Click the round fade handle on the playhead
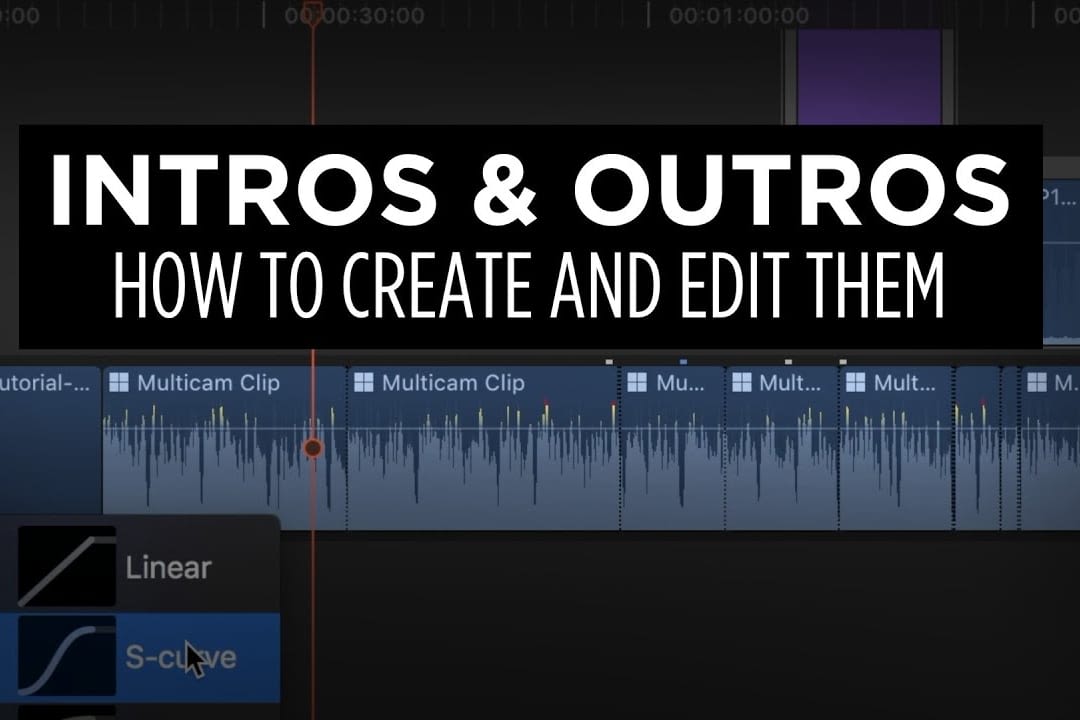The width and height of the screenshot is (1080, 720). click(313, 448)
